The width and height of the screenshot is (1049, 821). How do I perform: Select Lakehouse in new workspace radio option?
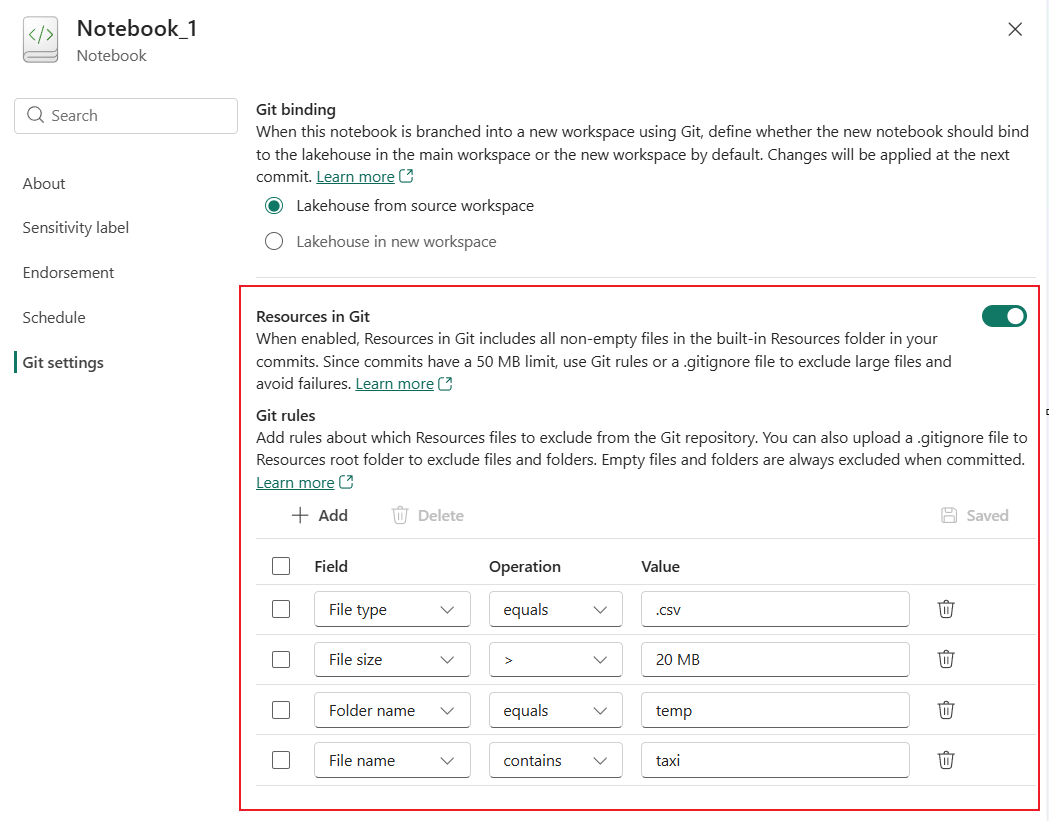(x=274, y=241)
